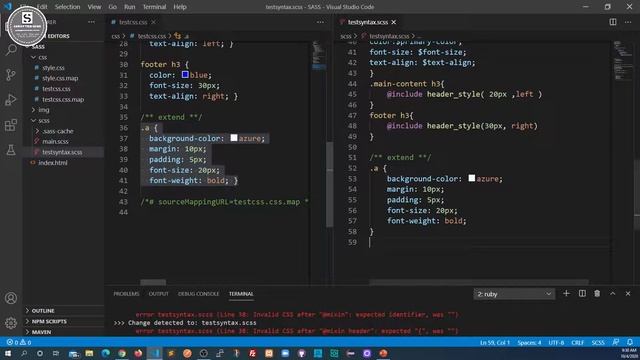Select the TERMINAL panel tab
Viewport: 640px width, 360px height.
[241, 294]
